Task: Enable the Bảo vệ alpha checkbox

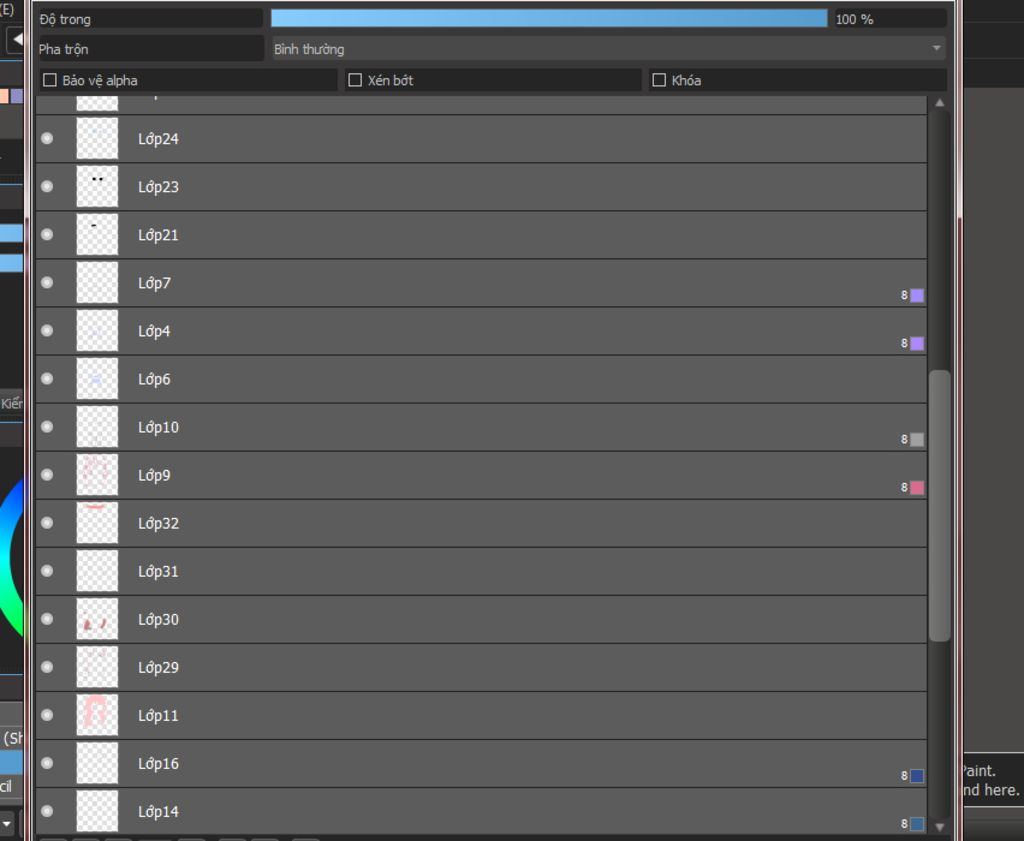Action: click(50, 80)
